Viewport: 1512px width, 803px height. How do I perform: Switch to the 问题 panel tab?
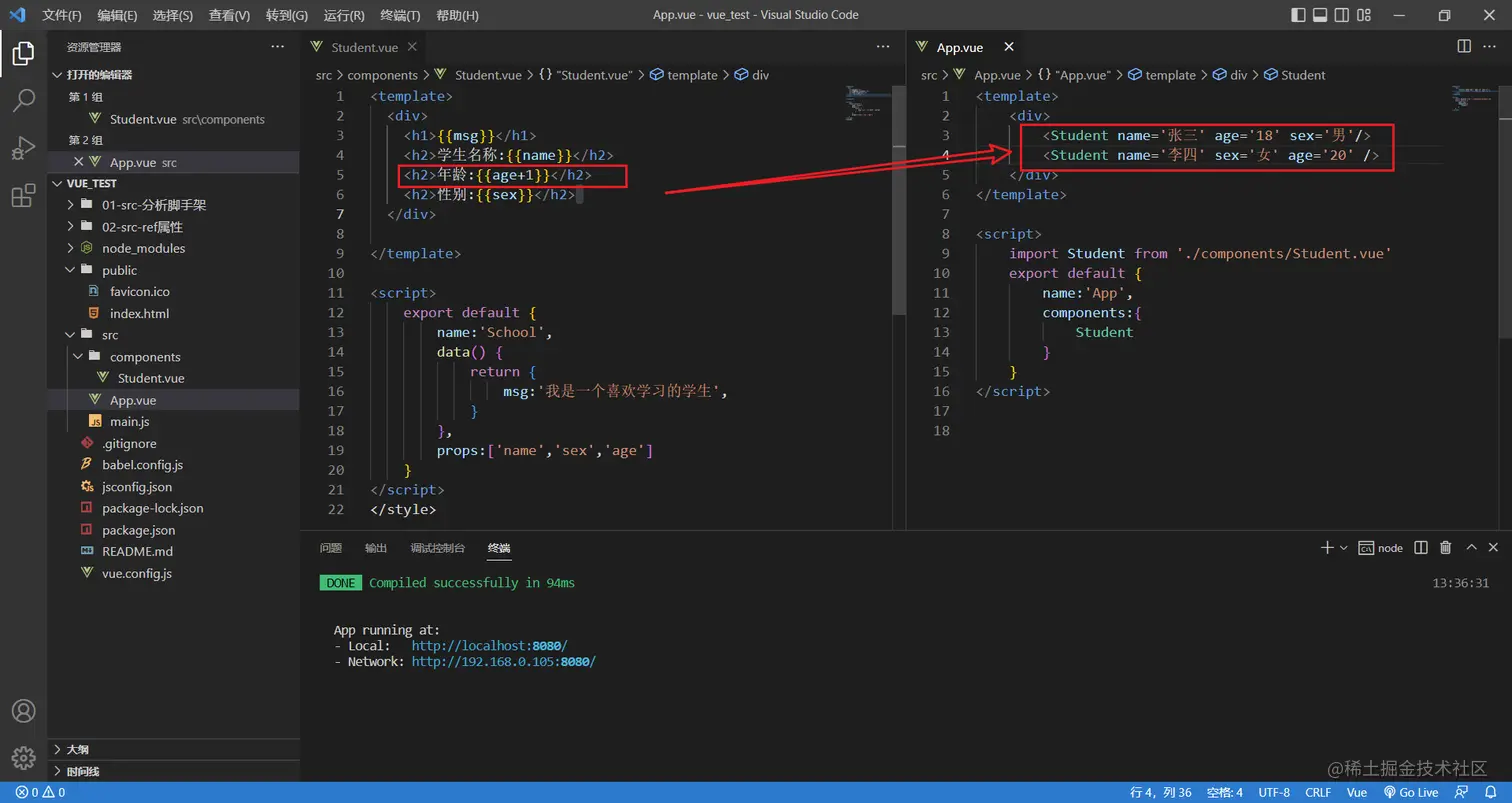331,548
